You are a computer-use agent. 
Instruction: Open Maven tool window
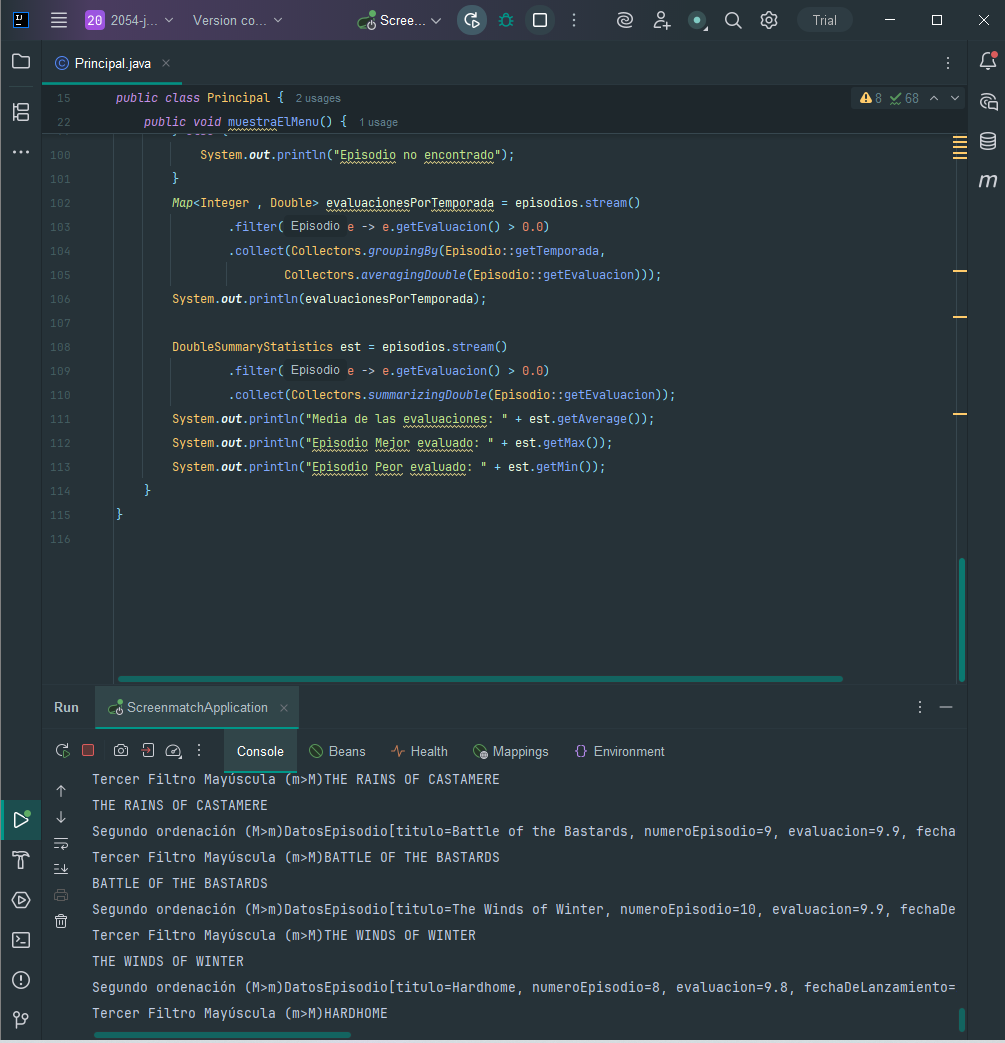pyautogui.click(x=988, y=180)
